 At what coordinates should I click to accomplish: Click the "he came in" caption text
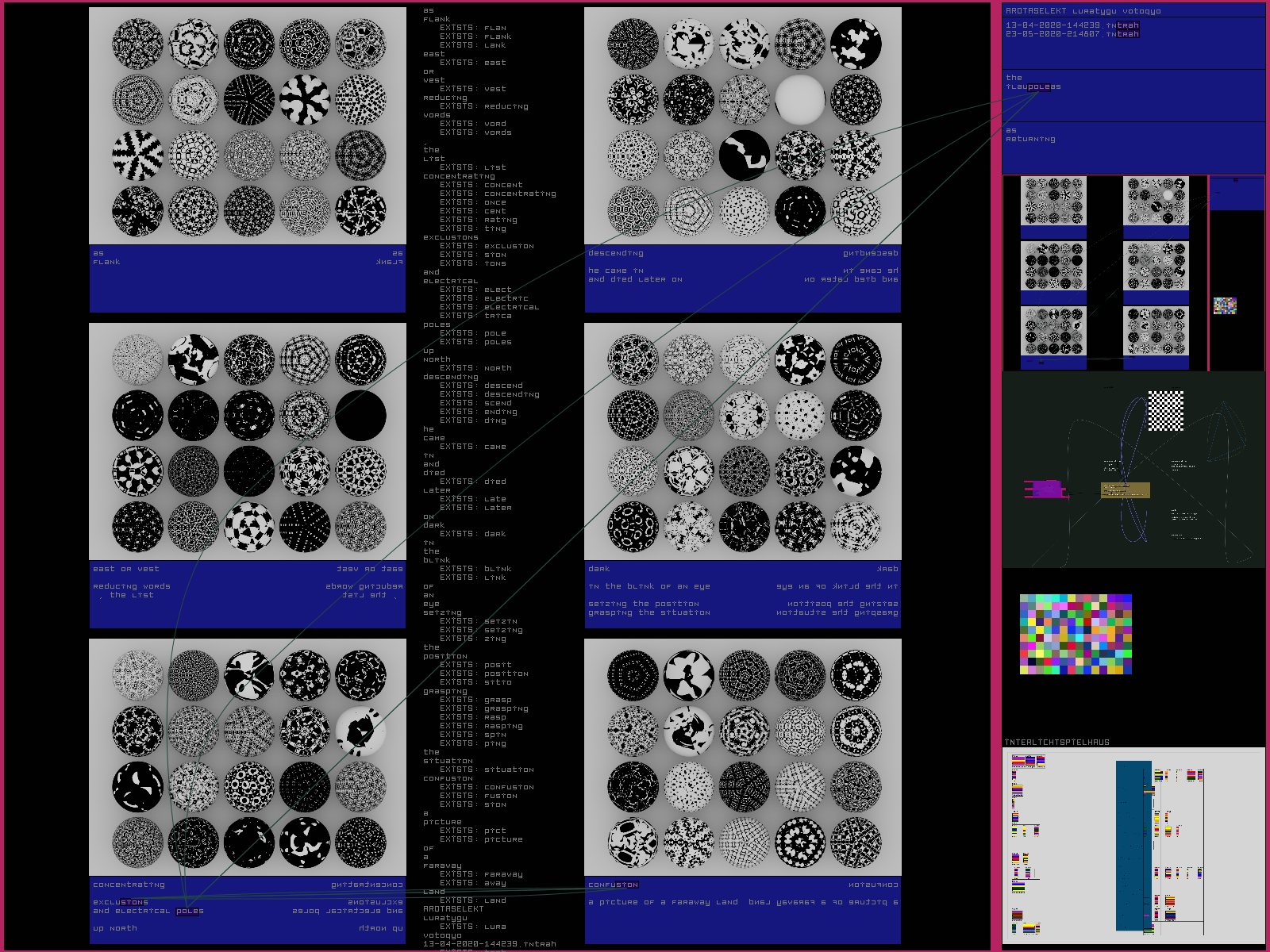[615, 271]
